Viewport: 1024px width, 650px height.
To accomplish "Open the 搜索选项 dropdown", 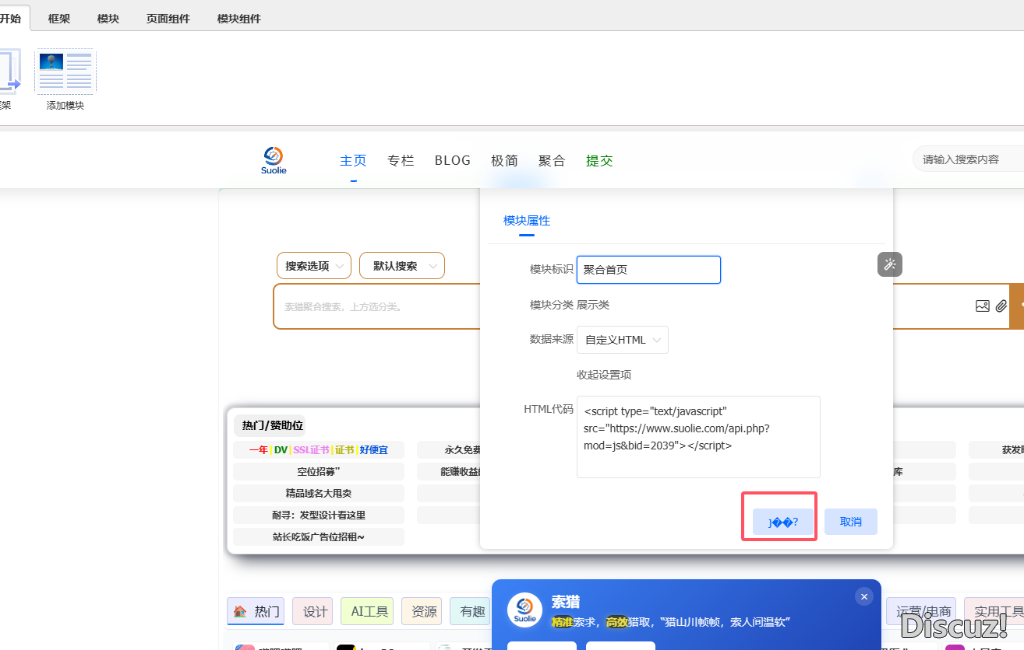I will 314,266.
